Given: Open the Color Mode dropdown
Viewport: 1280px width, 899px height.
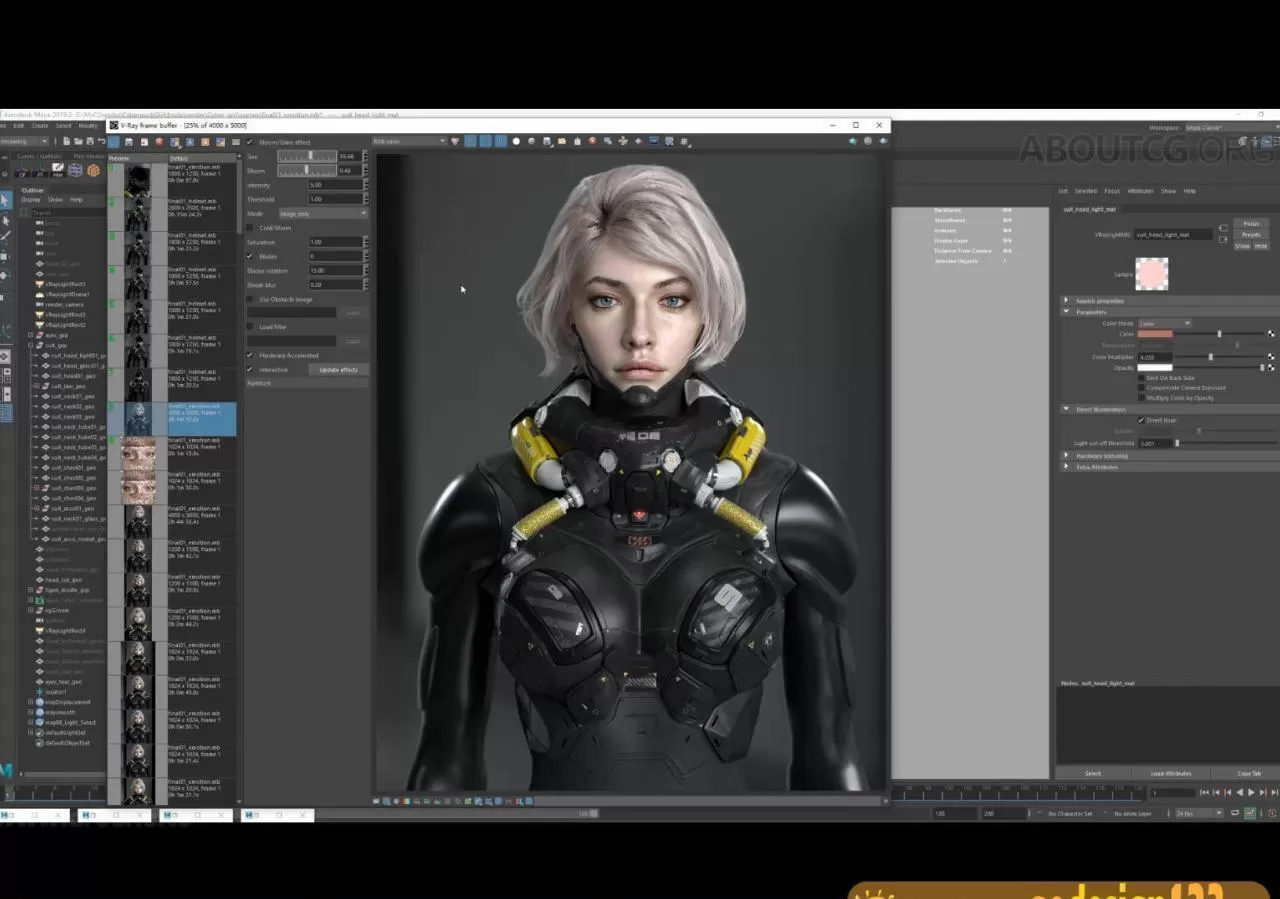Looking at the screenshot, I should click(x=1164, y=323).
